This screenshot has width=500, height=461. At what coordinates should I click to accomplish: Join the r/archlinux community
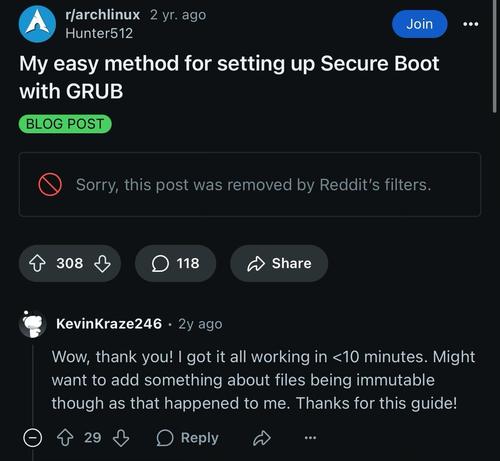pyautogui.click(x=419, y=24)
